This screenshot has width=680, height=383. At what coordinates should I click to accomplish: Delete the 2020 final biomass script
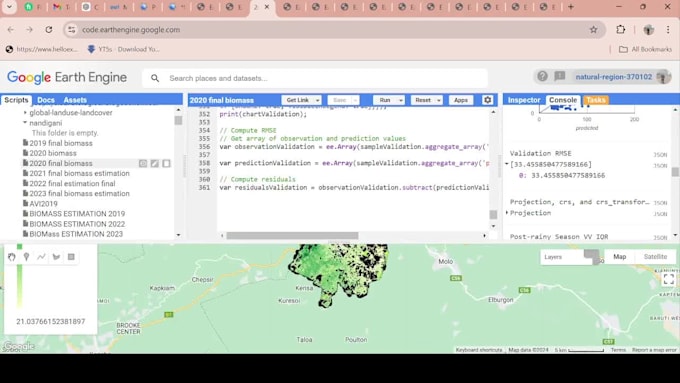click(x=166, y=164)
